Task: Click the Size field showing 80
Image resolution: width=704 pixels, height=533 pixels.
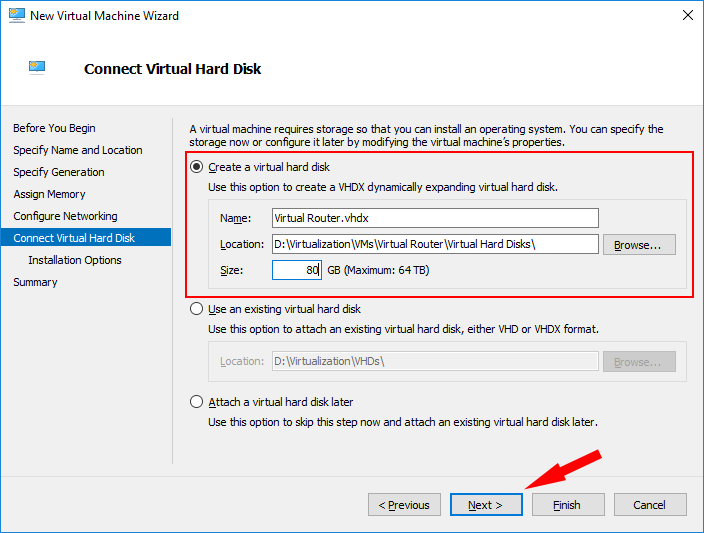Action: 297,270
